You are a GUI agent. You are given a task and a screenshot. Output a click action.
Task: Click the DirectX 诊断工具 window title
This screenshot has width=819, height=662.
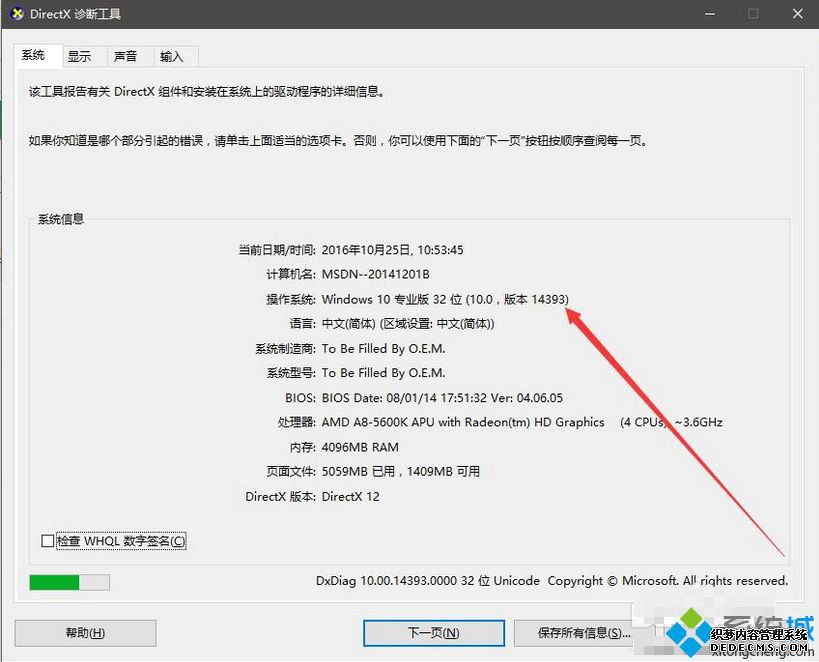coord(75,14)
